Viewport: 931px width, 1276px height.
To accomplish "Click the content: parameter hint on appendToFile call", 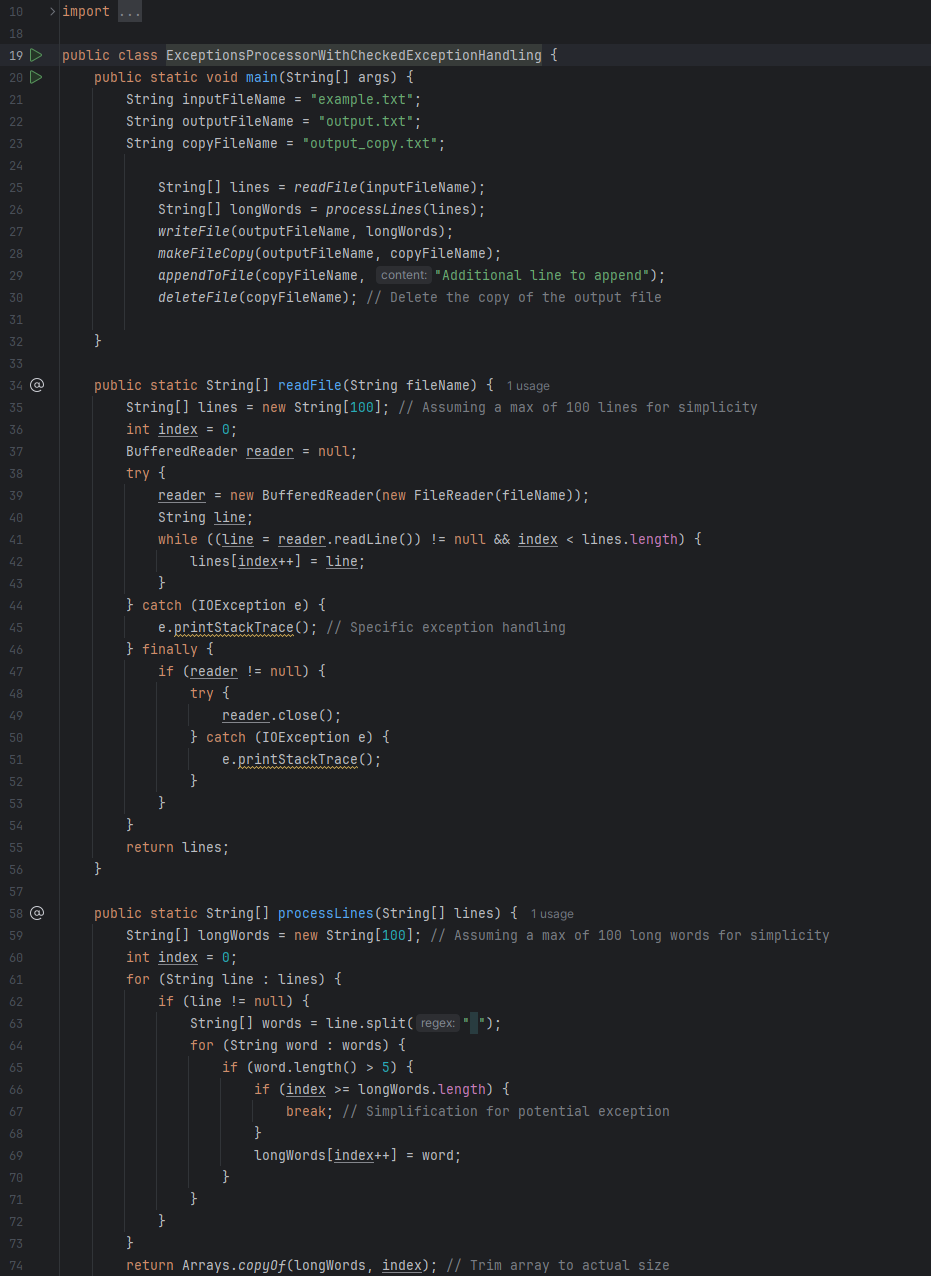I will click(x=404, y=275).
